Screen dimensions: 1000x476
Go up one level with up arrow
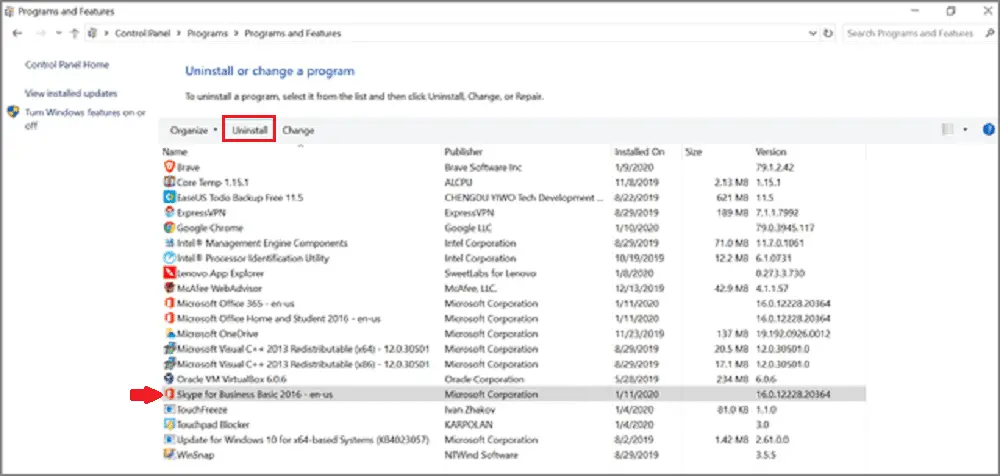pos(74,33)
